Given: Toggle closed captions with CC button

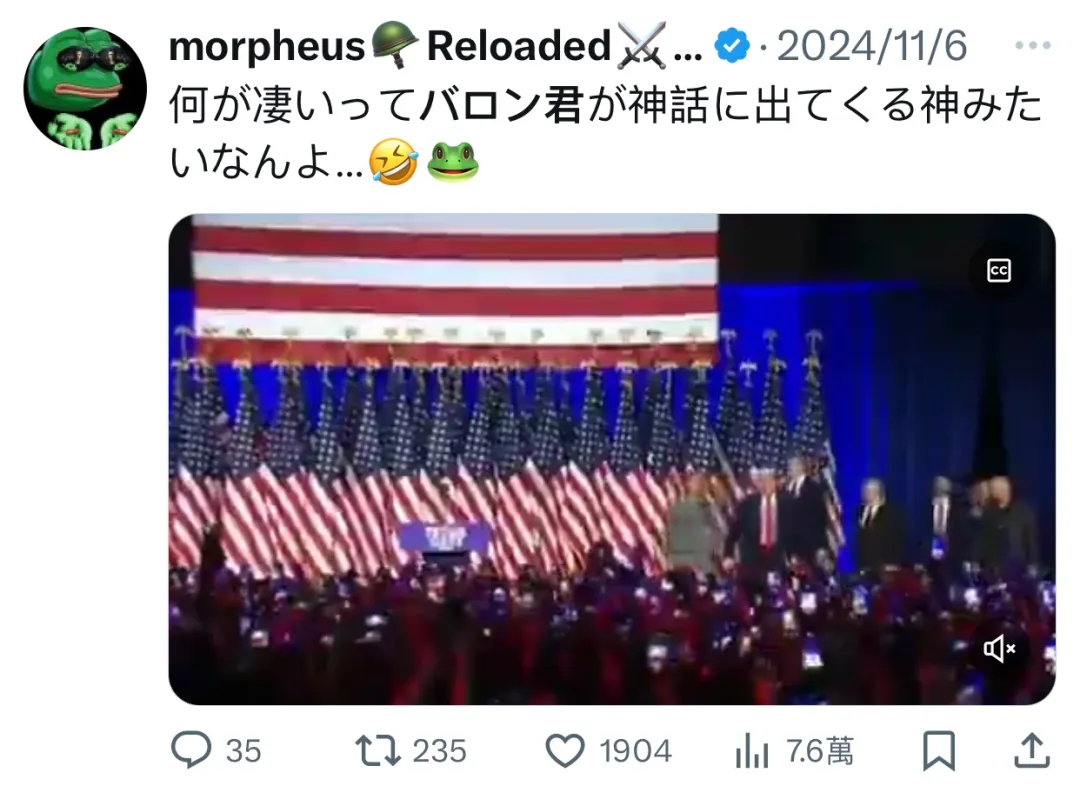Looking at the screenshot, I should pos(999,271).
